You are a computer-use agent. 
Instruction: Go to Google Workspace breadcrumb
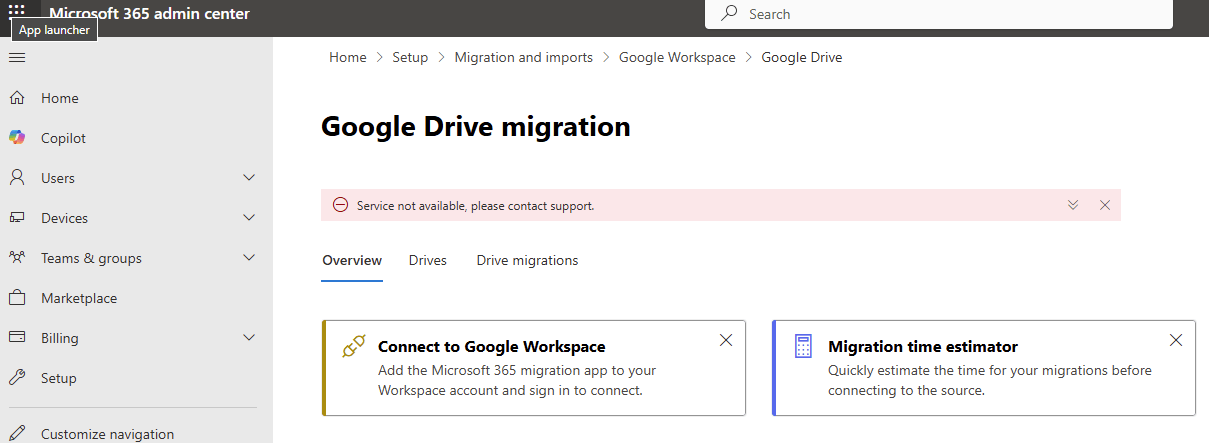[x=677, y=57]
